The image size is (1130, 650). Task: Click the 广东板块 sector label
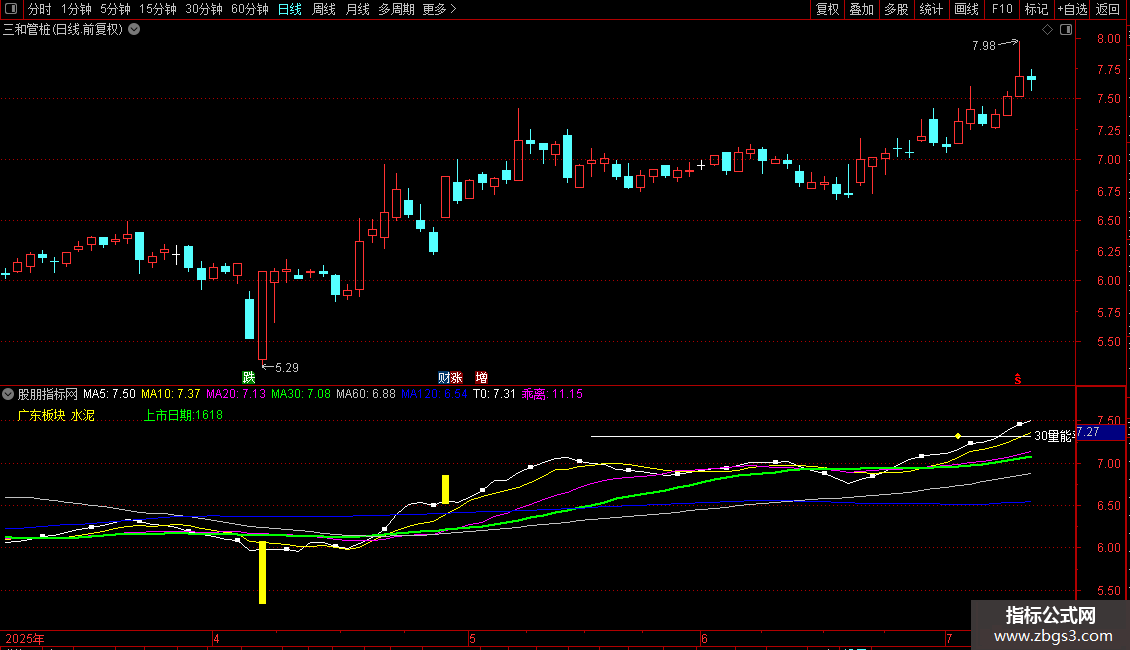click(x=41, y=415)
